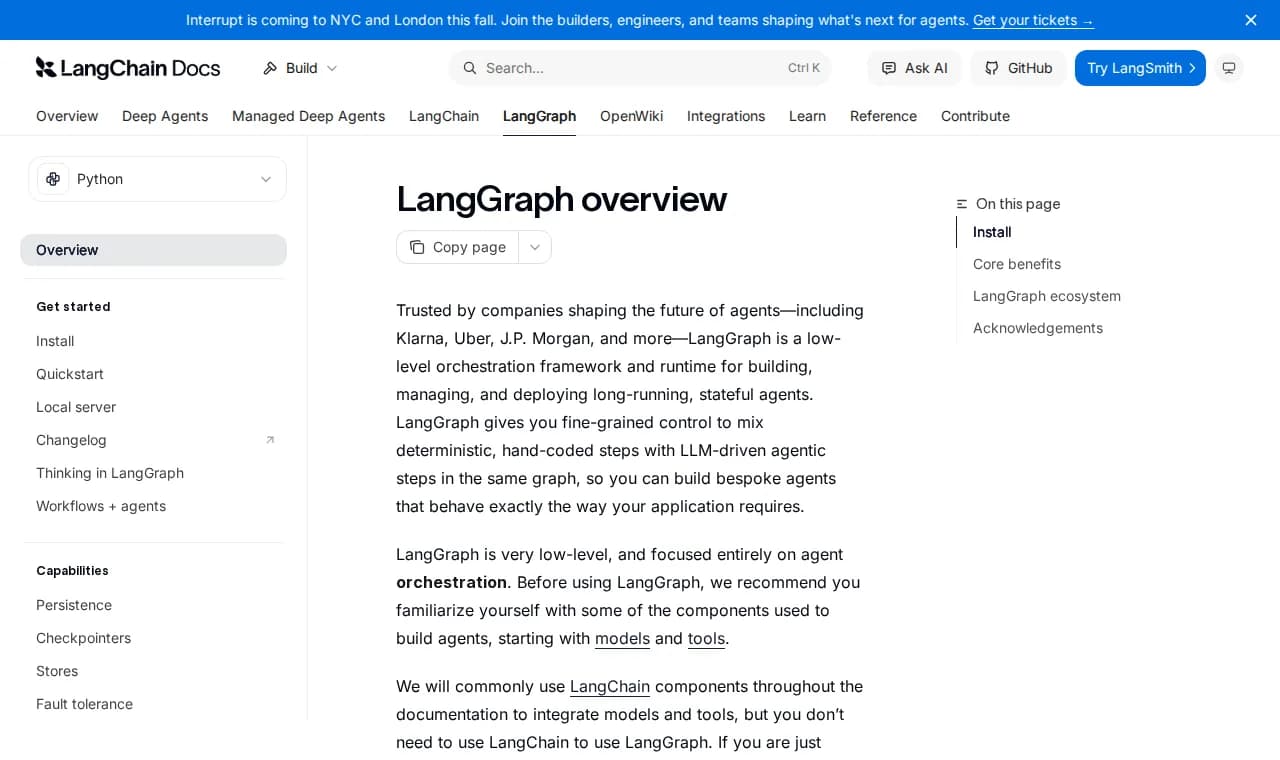Select the LangGraph tab

pos(539,116)
